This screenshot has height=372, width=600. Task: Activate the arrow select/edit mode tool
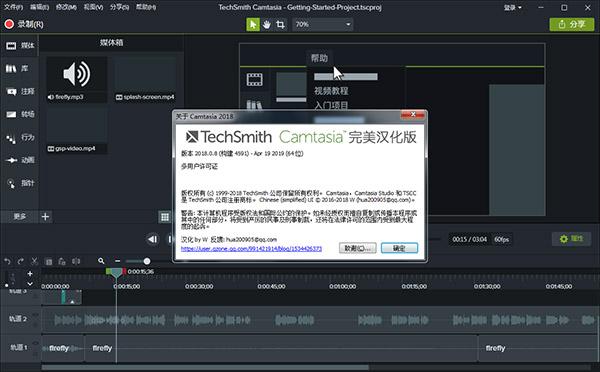point(253,24)
